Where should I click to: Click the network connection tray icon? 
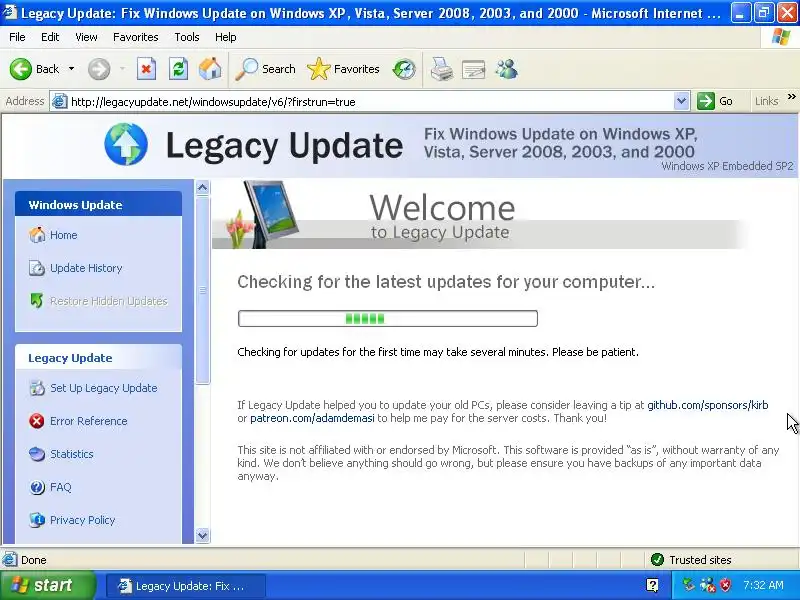(x=707, y=585)
